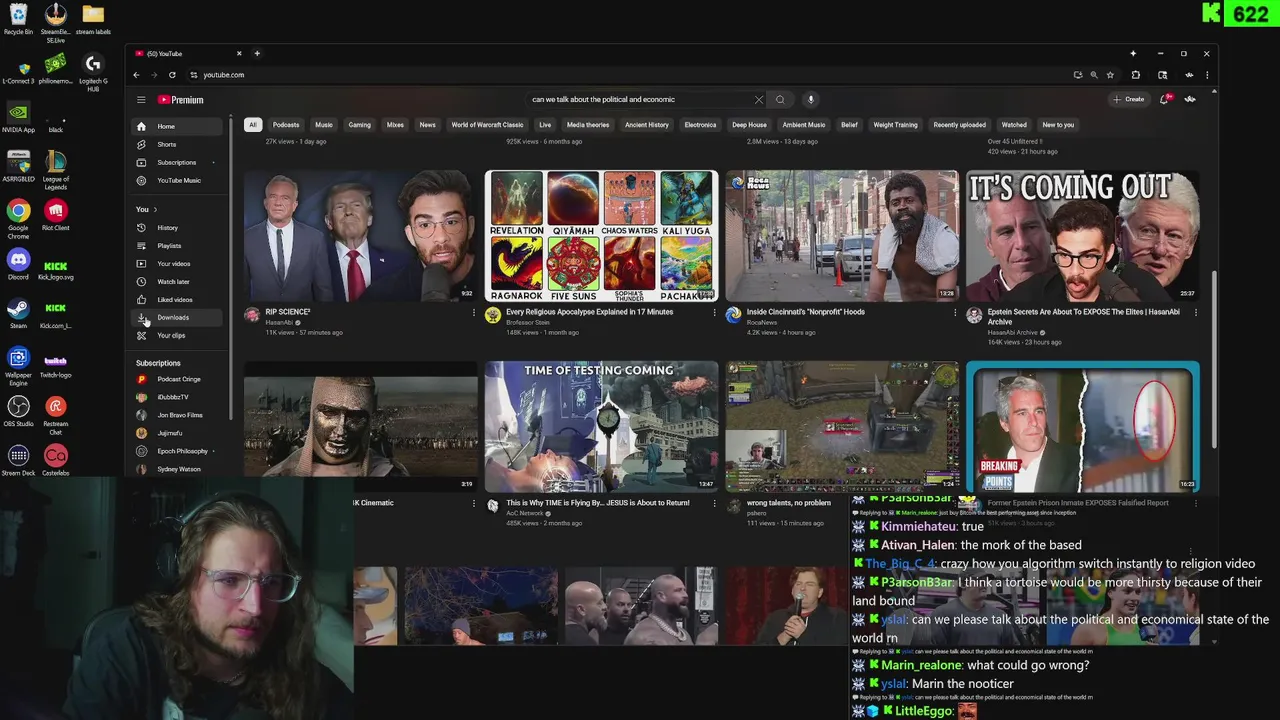
Task: Select the Ancient History chip
Action: point(647,125)
